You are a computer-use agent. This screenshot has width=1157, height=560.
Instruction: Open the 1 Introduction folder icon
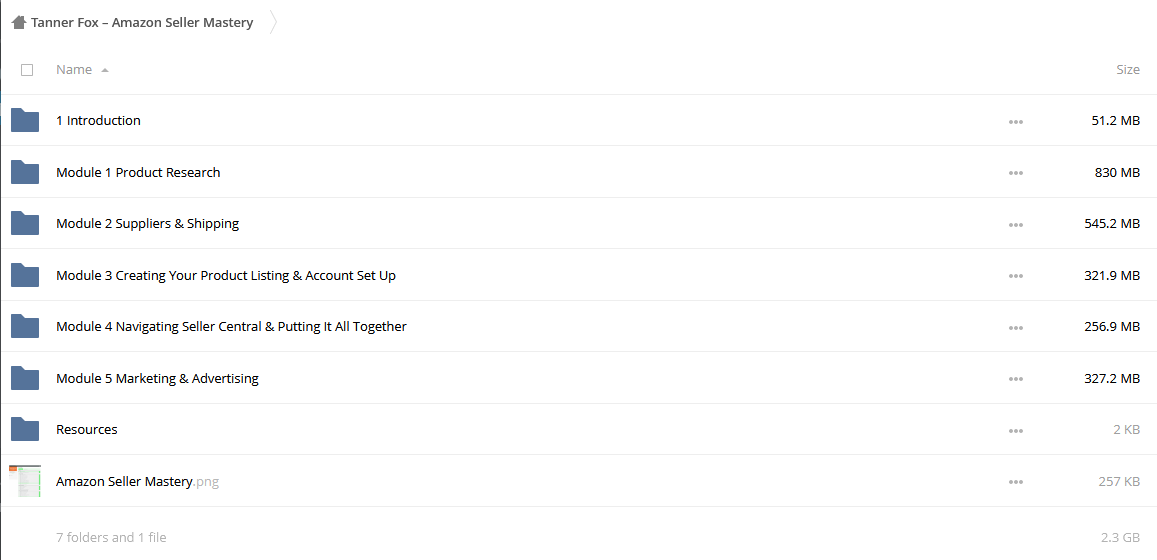pyautogui.click(x=25, y=120)
